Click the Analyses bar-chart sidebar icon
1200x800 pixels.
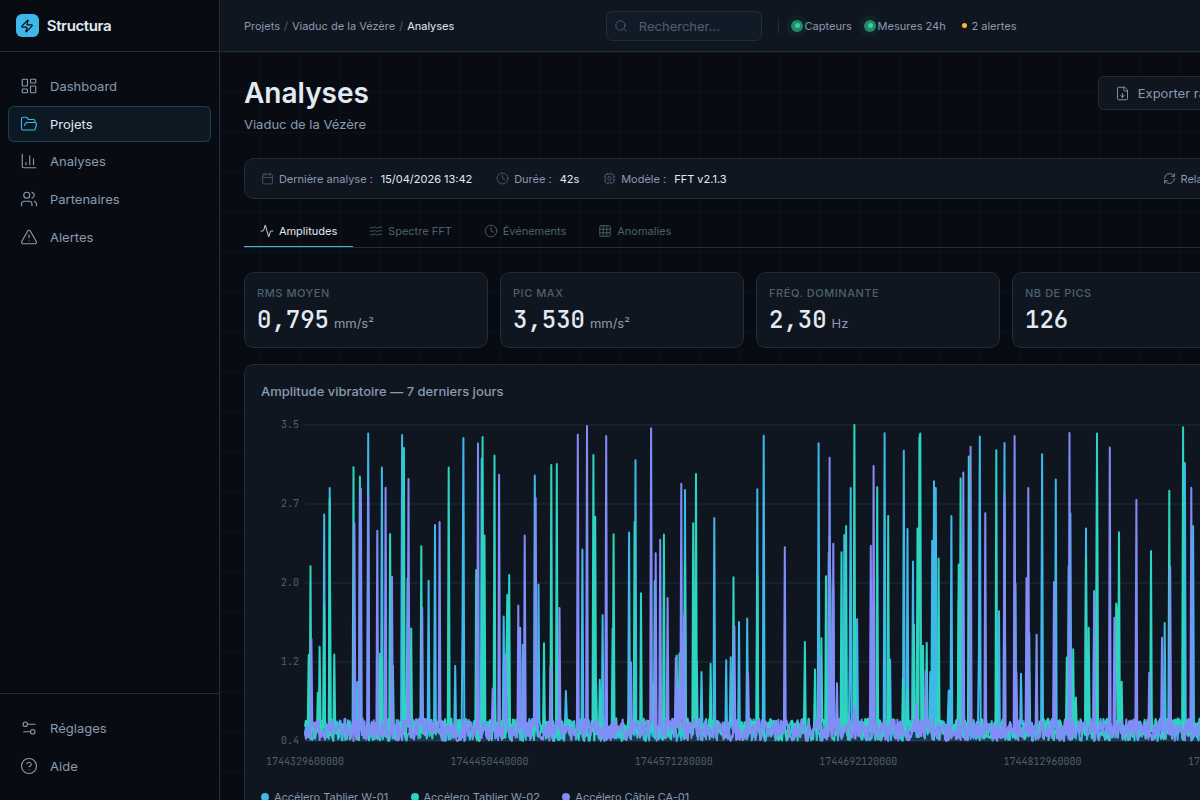(29, 162)
